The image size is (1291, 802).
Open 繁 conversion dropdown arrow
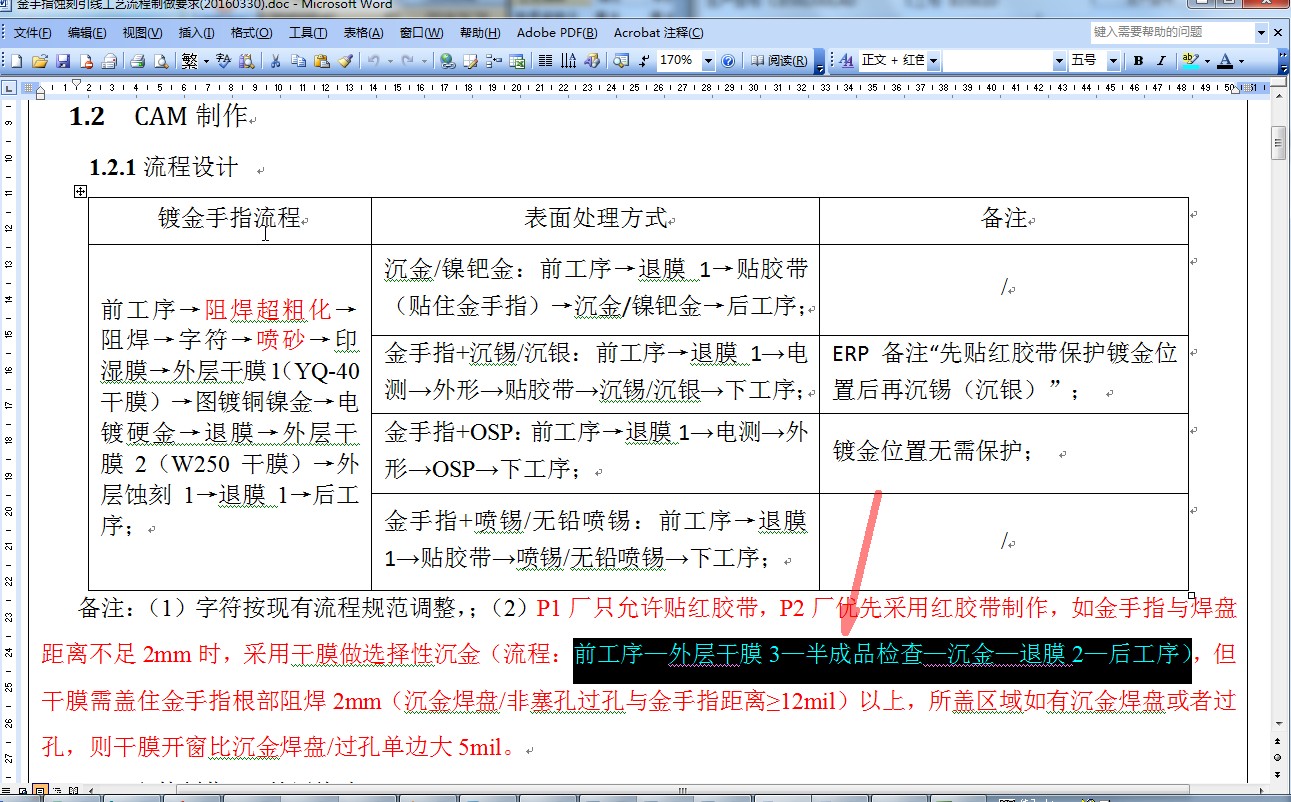206,61
